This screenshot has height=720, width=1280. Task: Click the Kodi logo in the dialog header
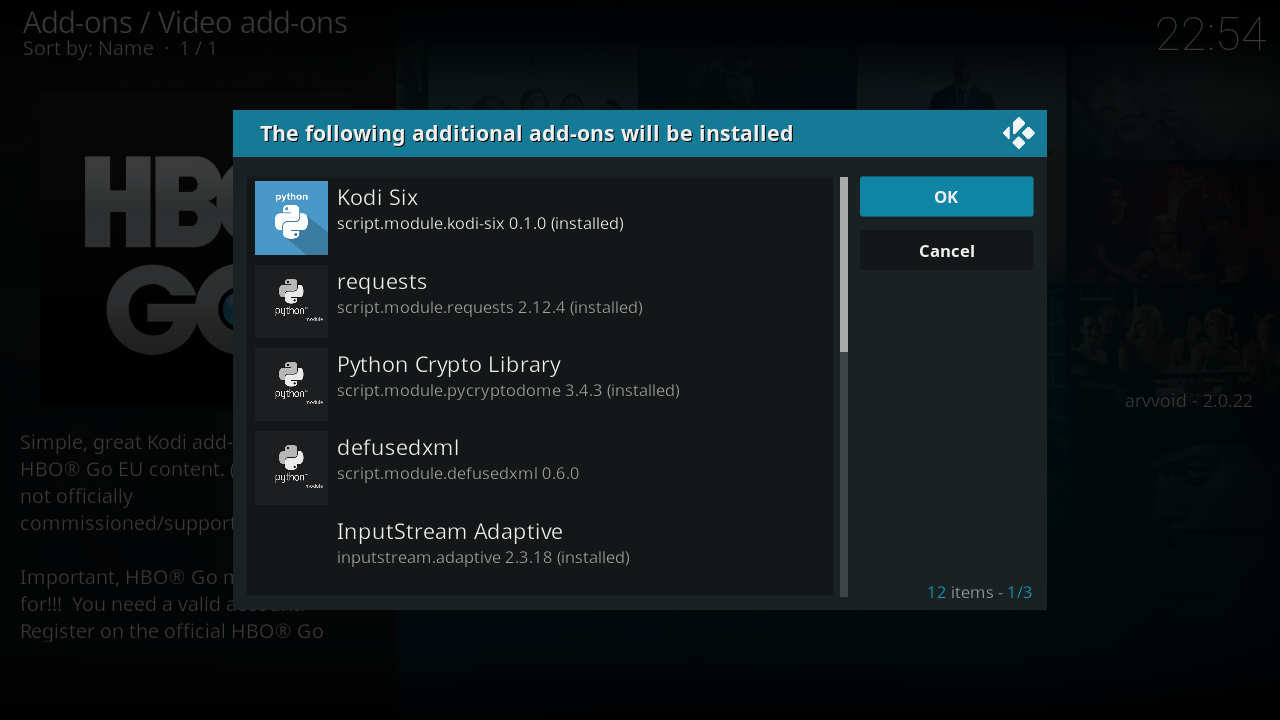pos(1018,133)
